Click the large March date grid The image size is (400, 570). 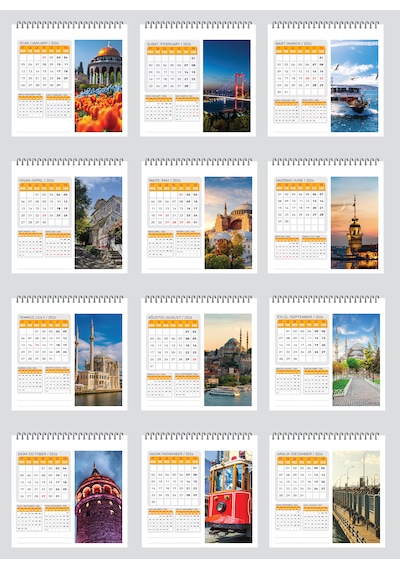pos(300,75)
